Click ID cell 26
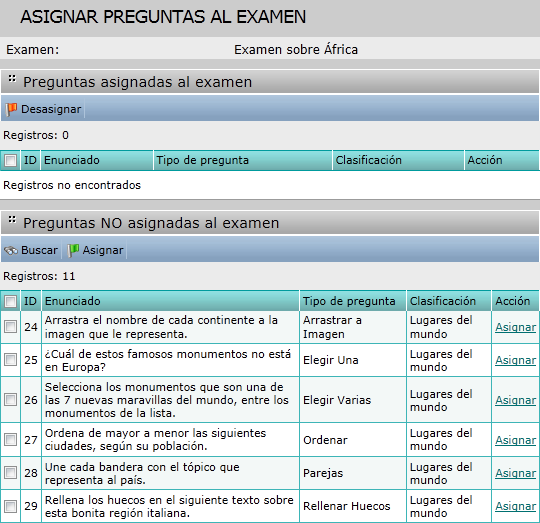Viewport: 540px width, 523px height. tap(31, 400)
